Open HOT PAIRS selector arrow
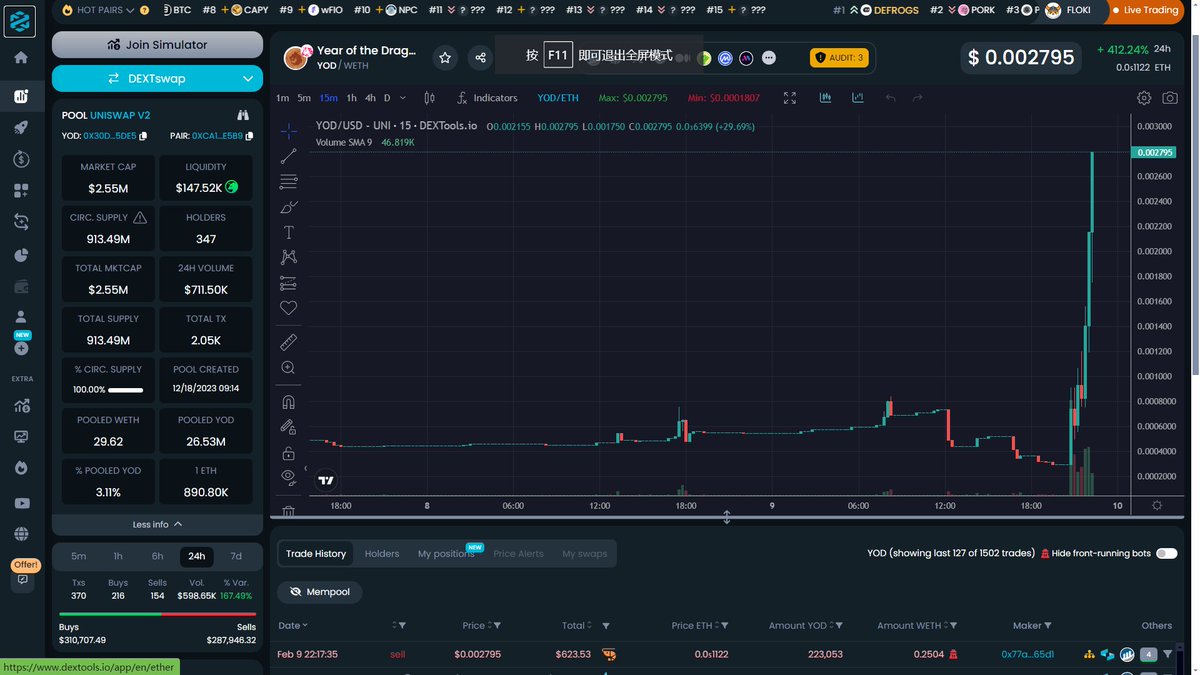Screen dimensions: 1200x675 pyautogui.click(x=130, y=10)
